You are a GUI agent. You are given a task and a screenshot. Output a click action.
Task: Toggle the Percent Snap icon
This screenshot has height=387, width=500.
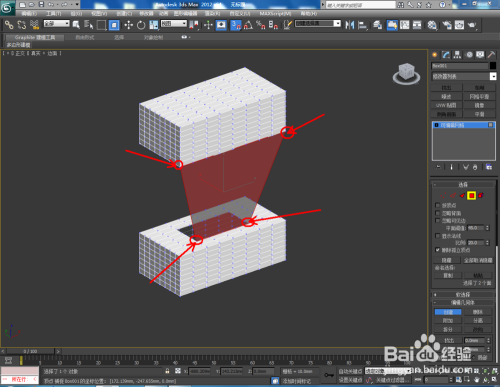click(x=261, y=25)
